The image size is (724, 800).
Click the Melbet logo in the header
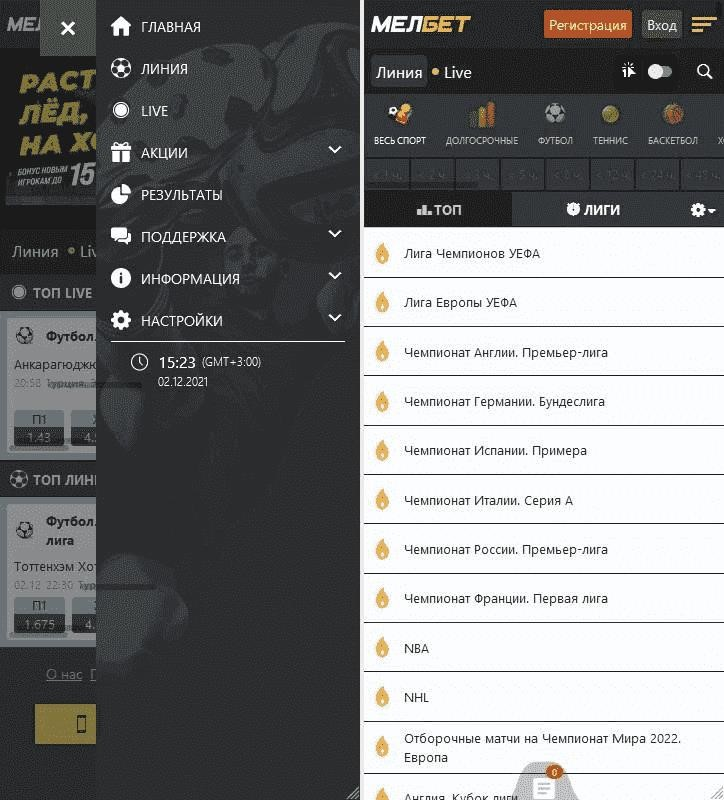pyautogui.click(x=421, y=24)
